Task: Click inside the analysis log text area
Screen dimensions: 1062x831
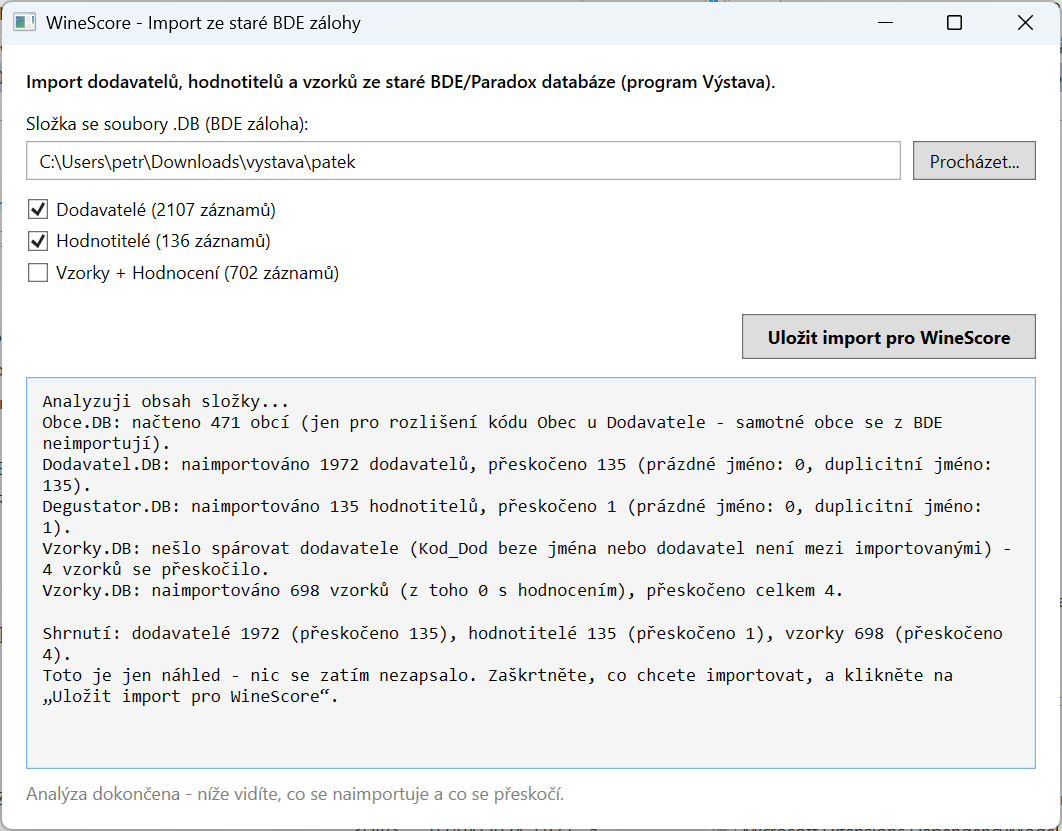Action: click(531, 573)
